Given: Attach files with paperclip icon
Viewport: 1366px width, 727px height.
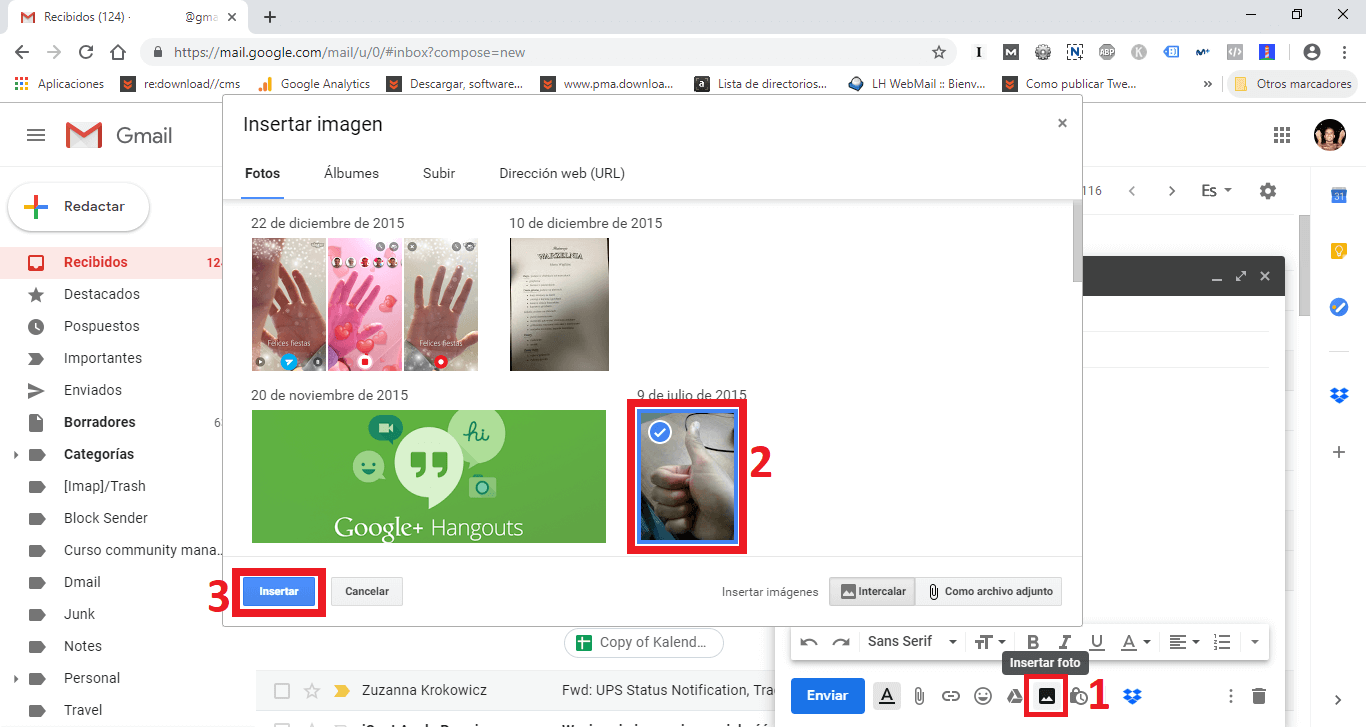Looking at the screenshot, I should (919, 696).
